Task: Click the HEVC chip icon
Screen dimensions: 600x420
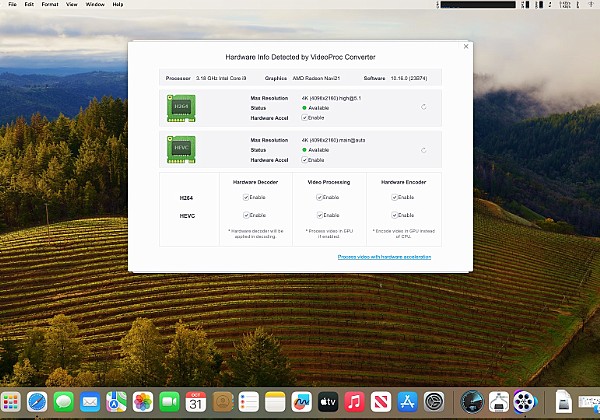Action: click(x=181, y=149)
